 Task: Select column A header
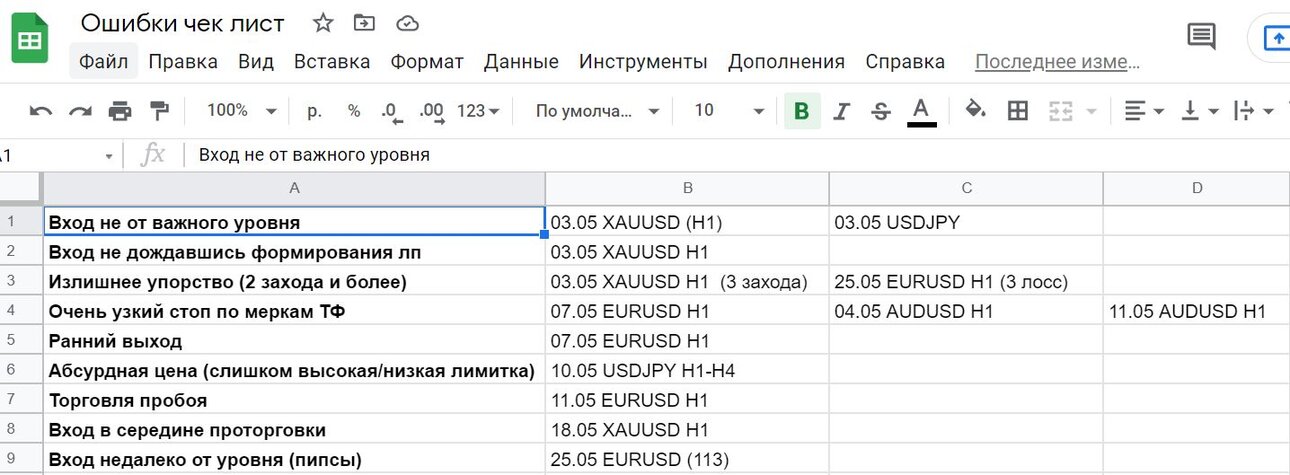[294, 188]
